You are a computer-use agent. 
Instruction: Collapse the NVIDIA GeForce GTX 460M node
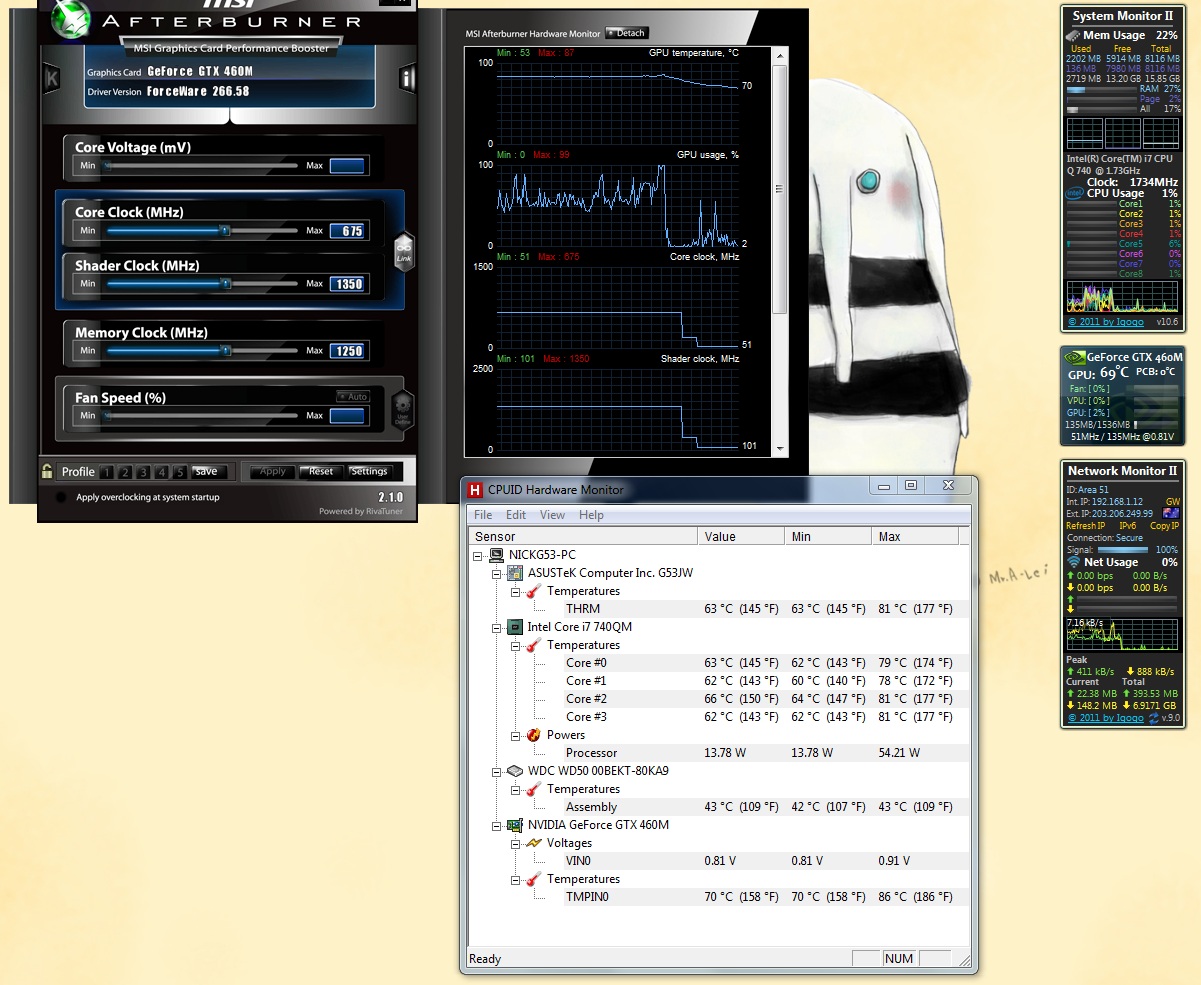pyautogui.click(x=497, y=825)
